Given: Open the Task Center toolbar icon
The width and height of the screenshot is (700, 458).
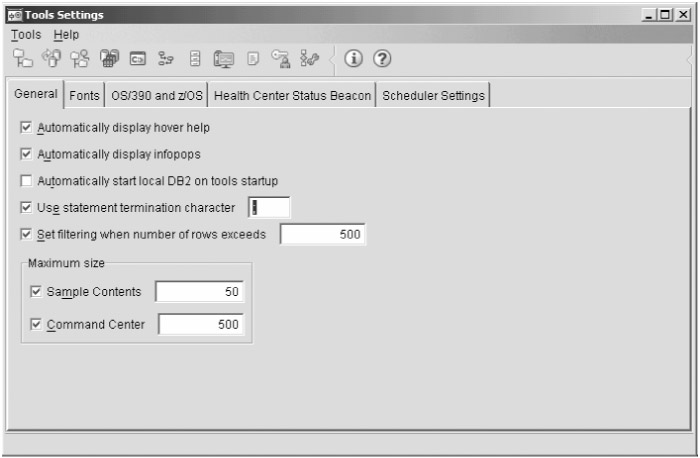Looking at the screenshot, I should coord(167,59).
